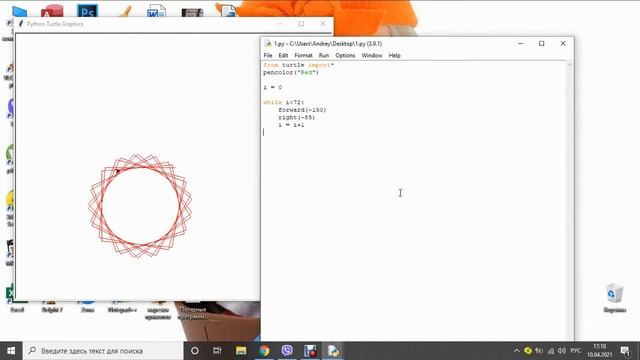Open the Format menu in IDLE
Screen dimensions: 640x360
[303, 55]
